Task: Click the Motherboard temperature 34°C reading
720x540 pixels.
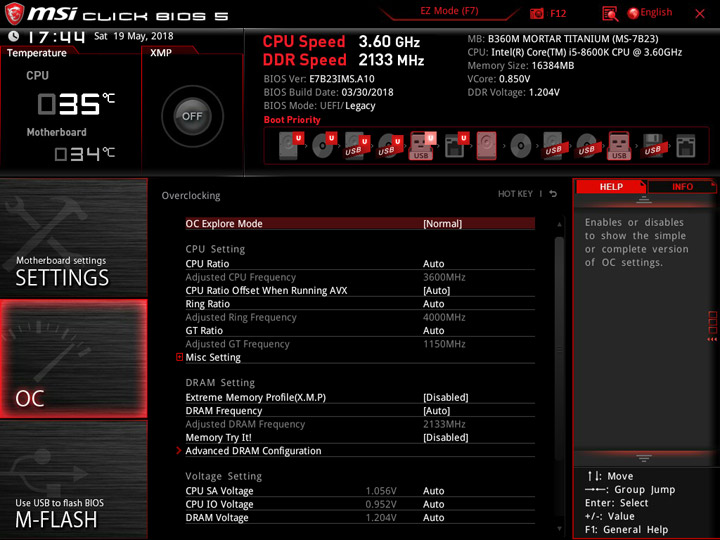Action: [x=84, y=153]
